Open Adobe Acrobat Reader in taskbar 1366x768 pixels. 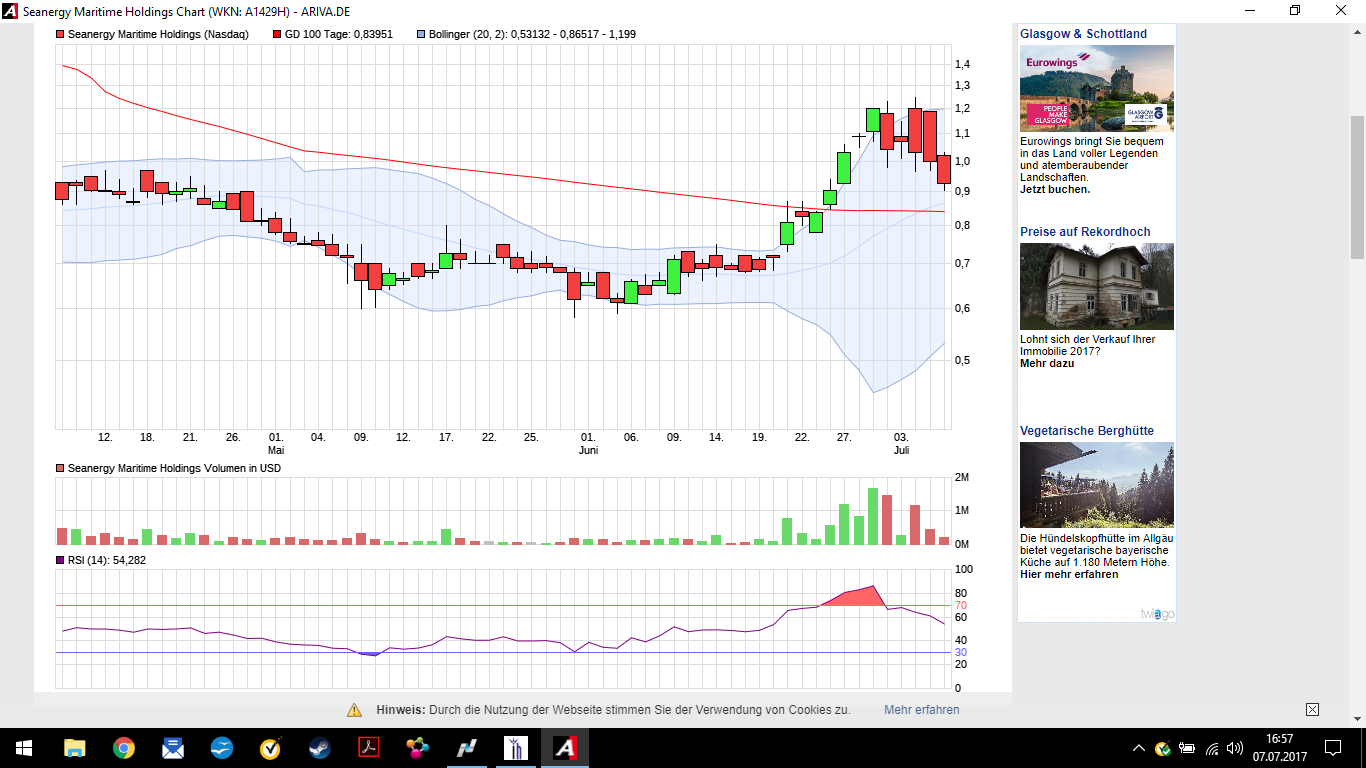(x=368, y=748)
